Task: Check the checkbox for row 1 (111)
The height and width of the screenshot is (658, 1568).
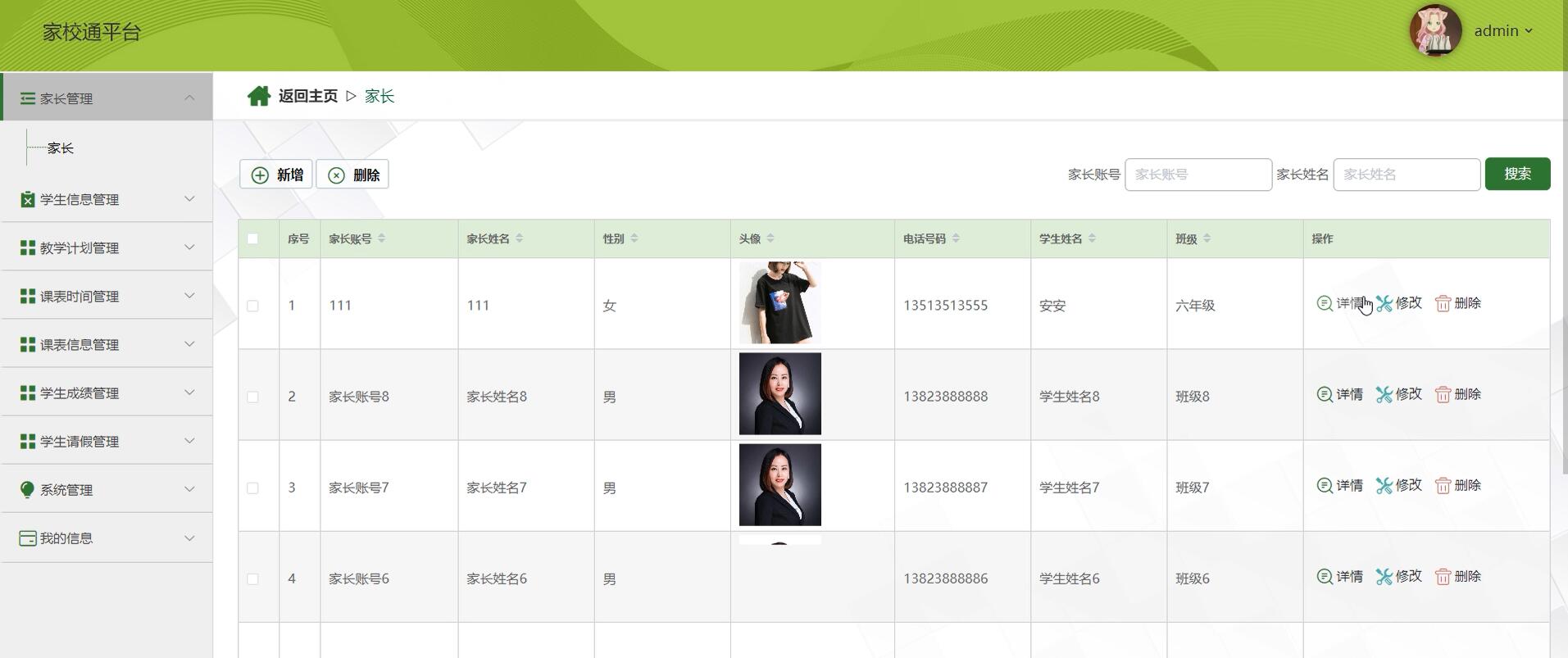Action: (252, 306)
